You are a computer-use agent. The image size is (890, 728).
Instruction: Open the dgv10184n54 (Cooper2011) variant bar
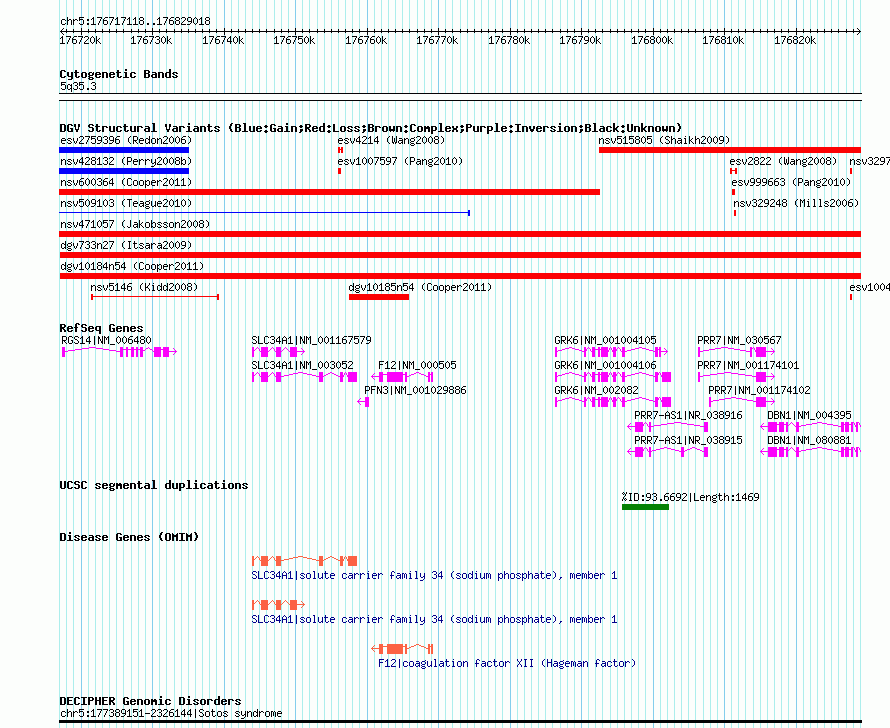pos(460,276)
